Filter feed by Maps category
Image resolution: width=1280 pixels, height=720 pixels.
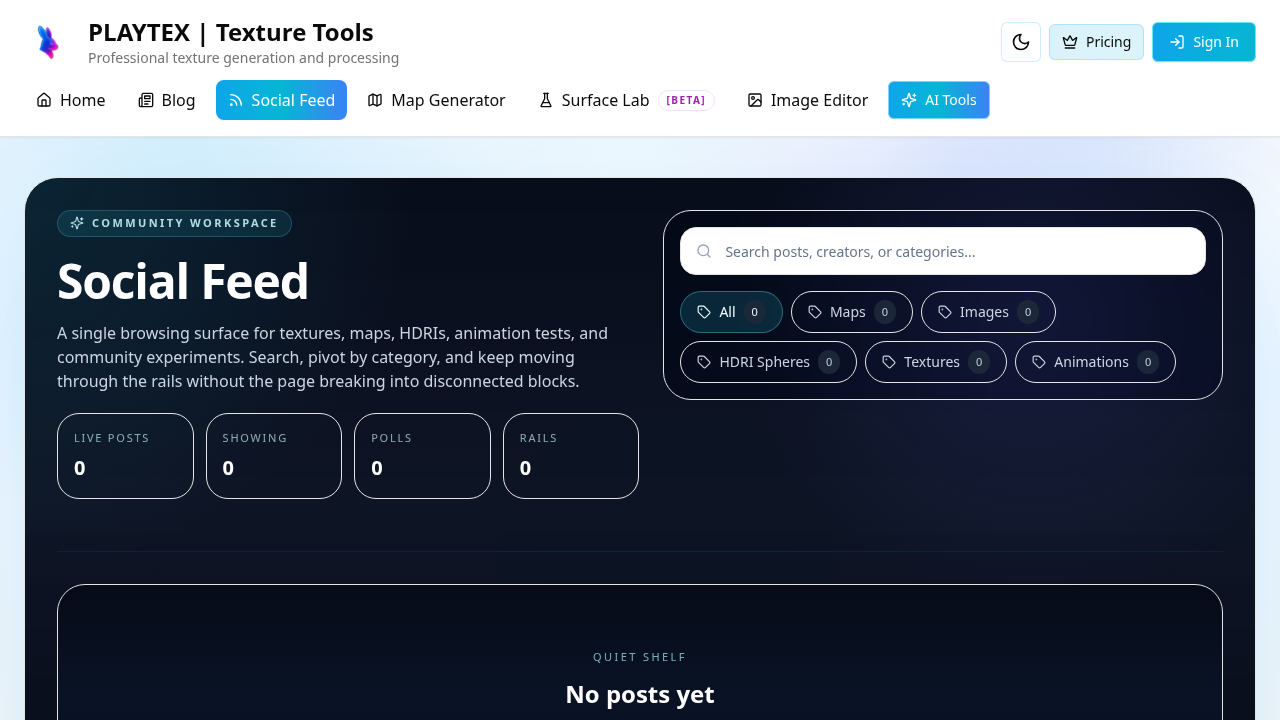click(852, 312)
